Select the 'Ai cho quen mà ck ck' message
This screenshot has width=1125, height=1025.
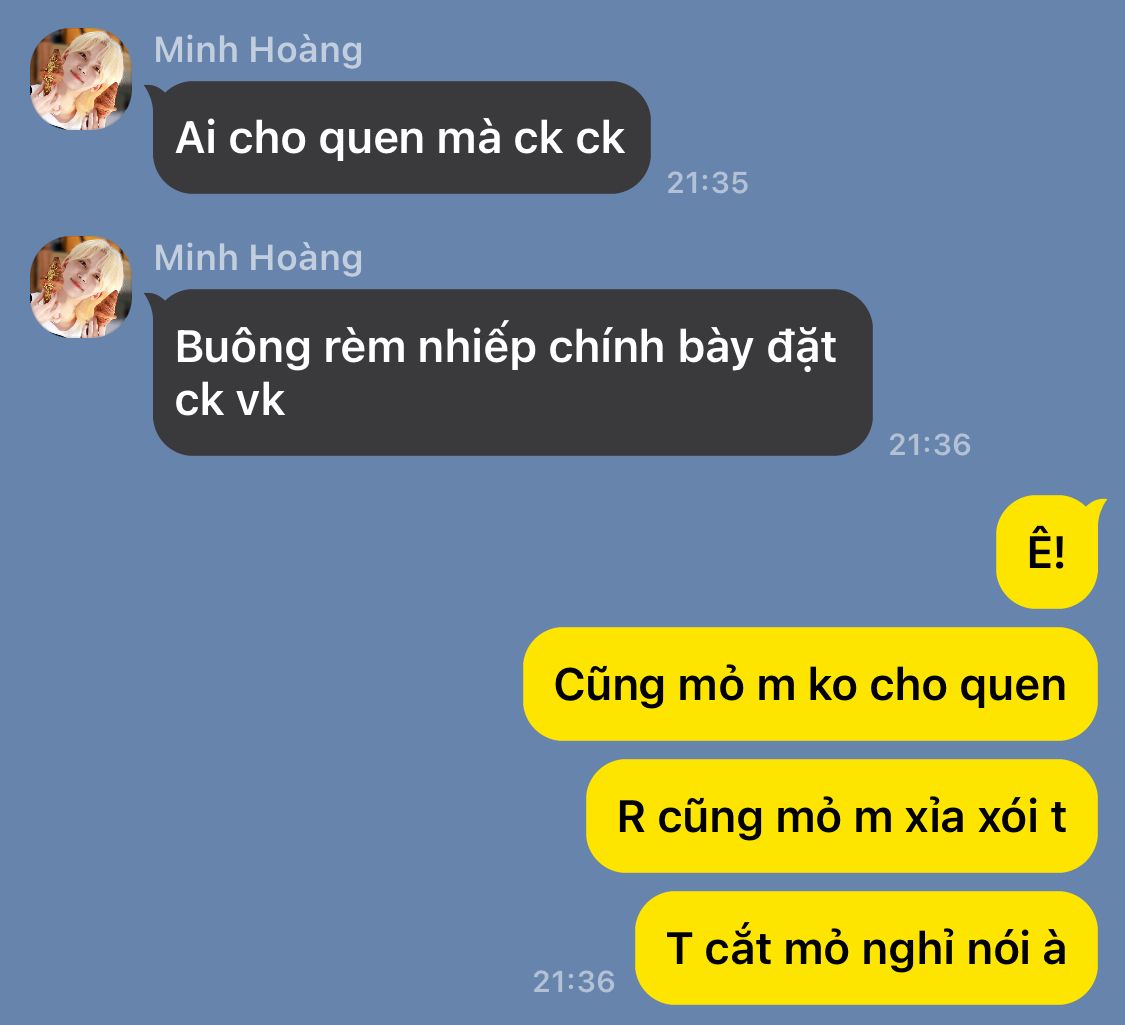[400, 137]
